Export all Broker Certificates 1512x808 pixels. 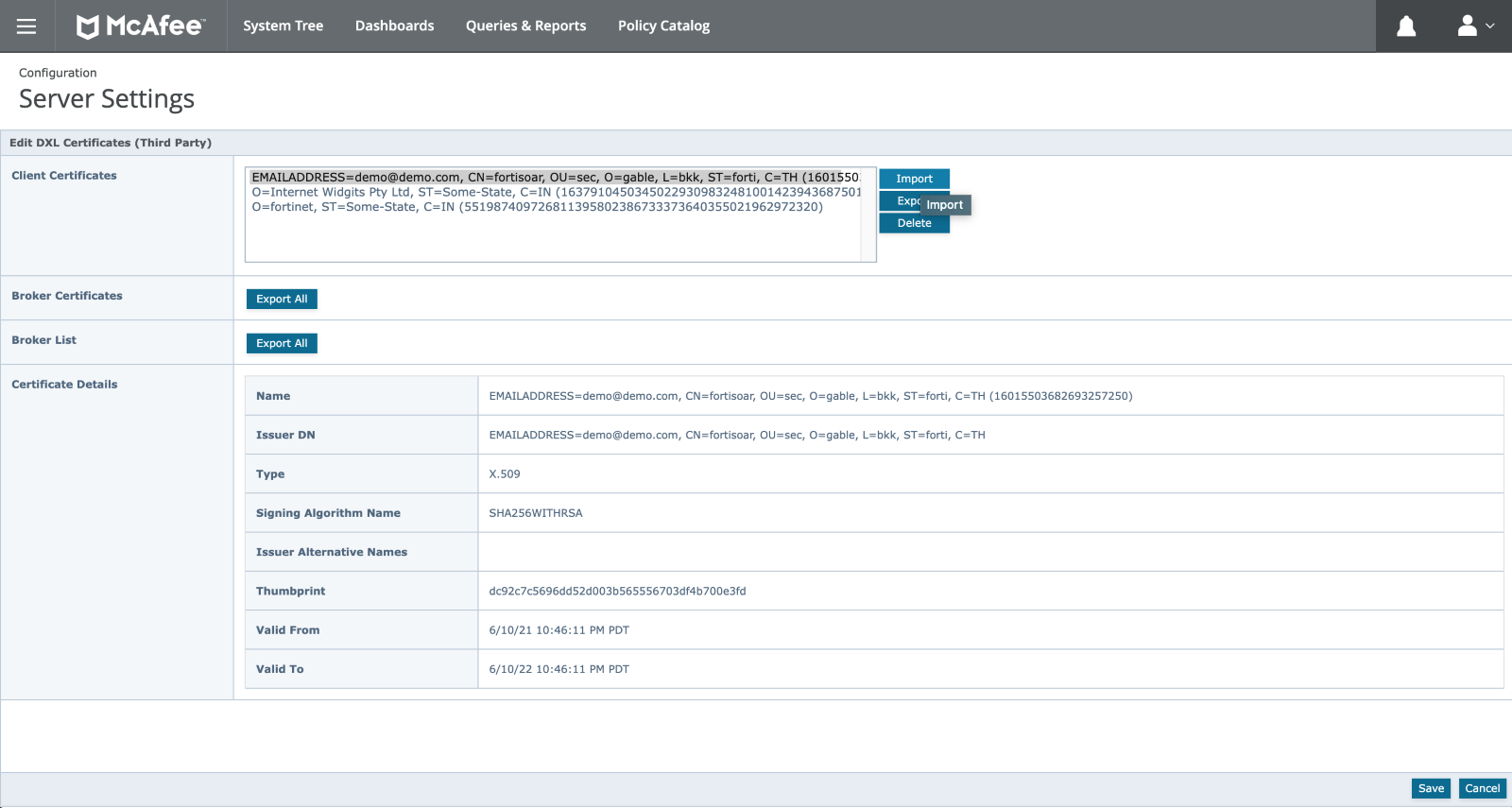click(282, 299)
